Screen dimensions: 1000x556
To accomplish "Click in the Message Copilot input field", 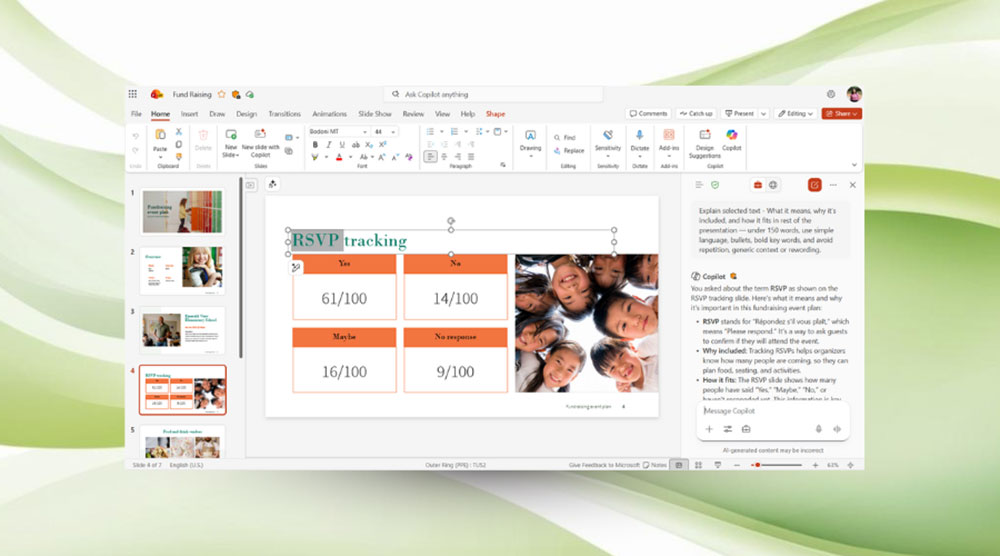I will coord(773,411).
